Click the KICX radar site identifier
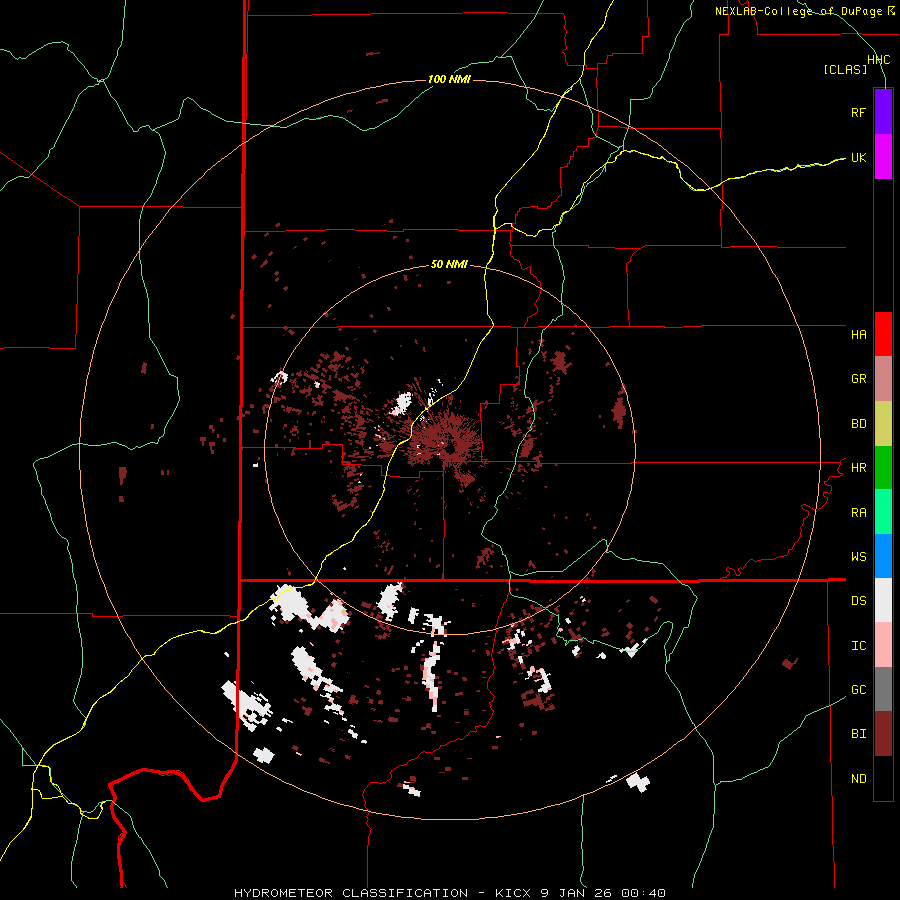 click(512, 893)
